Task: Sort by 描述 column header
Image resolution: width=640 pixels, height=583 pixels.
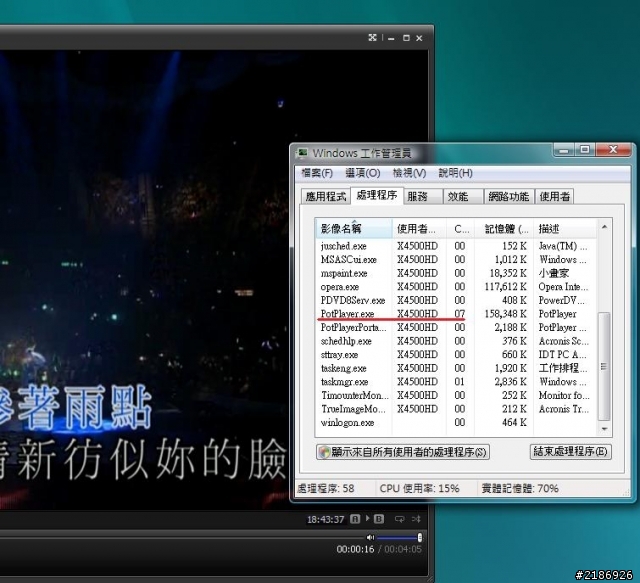Action: point(565,229)
